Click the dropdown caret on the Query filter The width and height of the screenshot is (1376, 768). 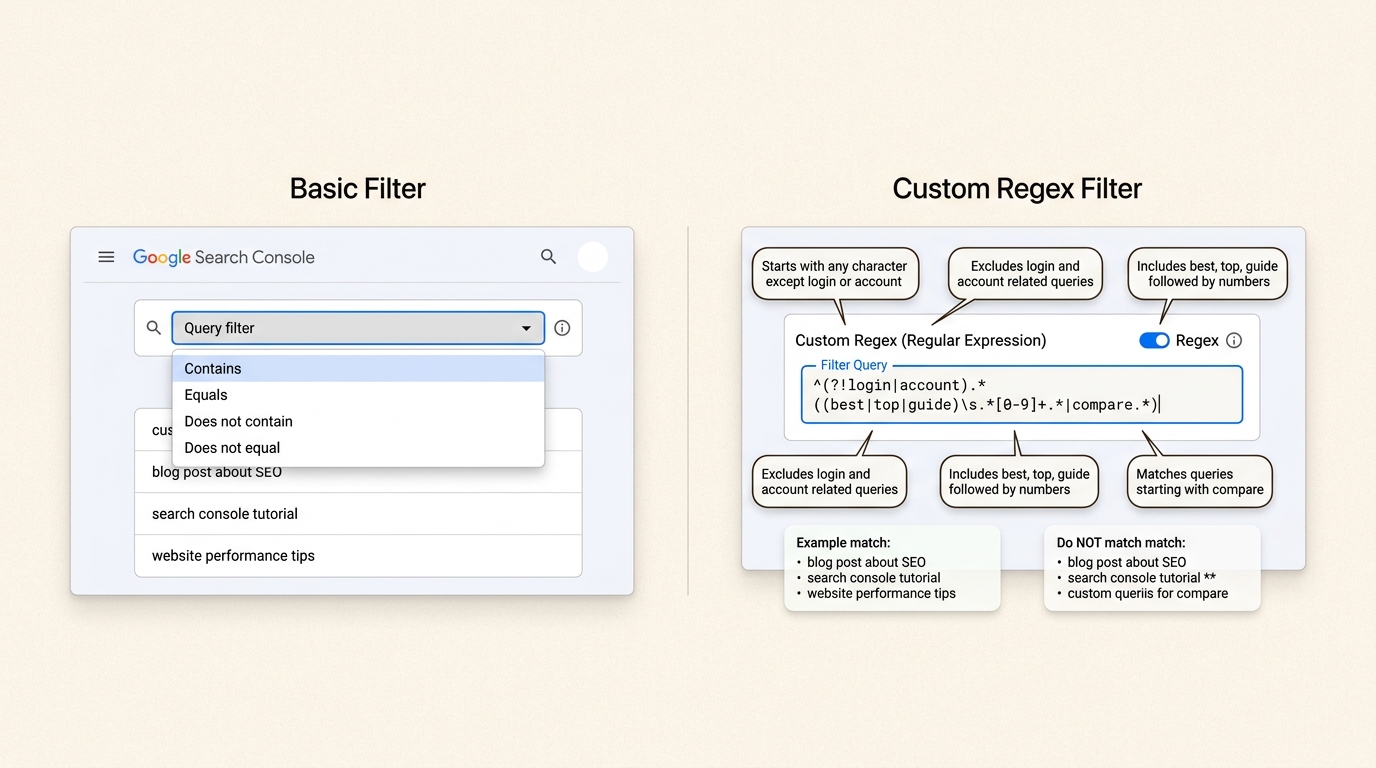click(x=527, y=328)
